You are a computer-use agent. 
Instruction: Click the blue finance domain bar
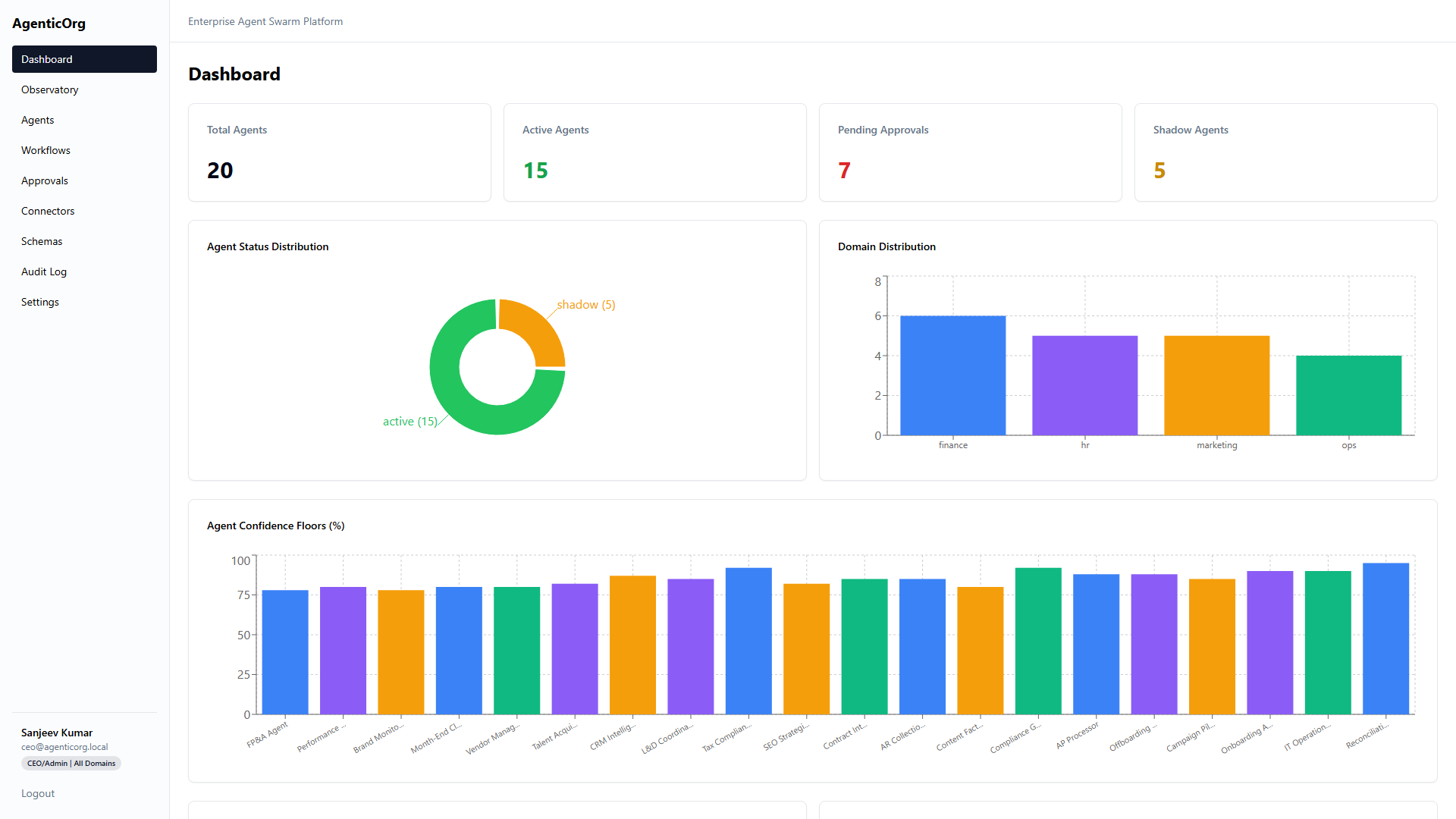tap(952, 375)
